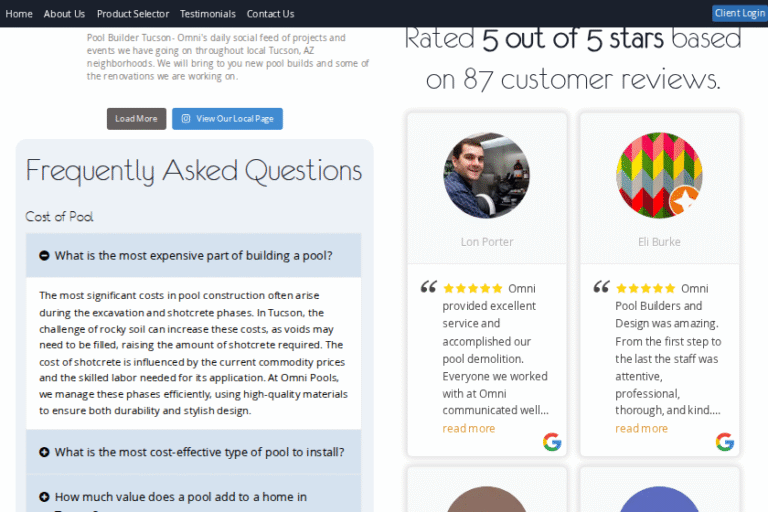Screen dimensions: 768x512
Task: Click 'read more' on Eli Burke review
Action: (x=642, y=428)
